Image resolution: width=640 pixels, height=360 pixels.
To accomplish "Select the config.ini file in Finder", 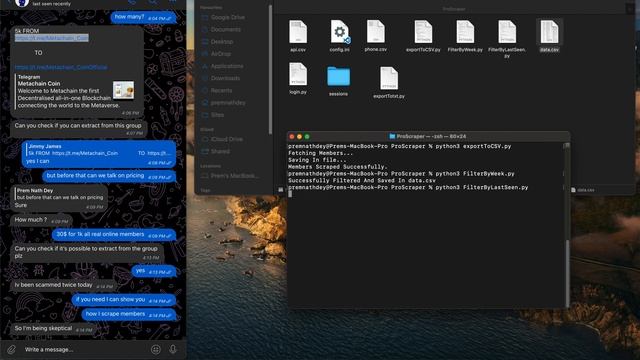I will (x=340, y=36).
